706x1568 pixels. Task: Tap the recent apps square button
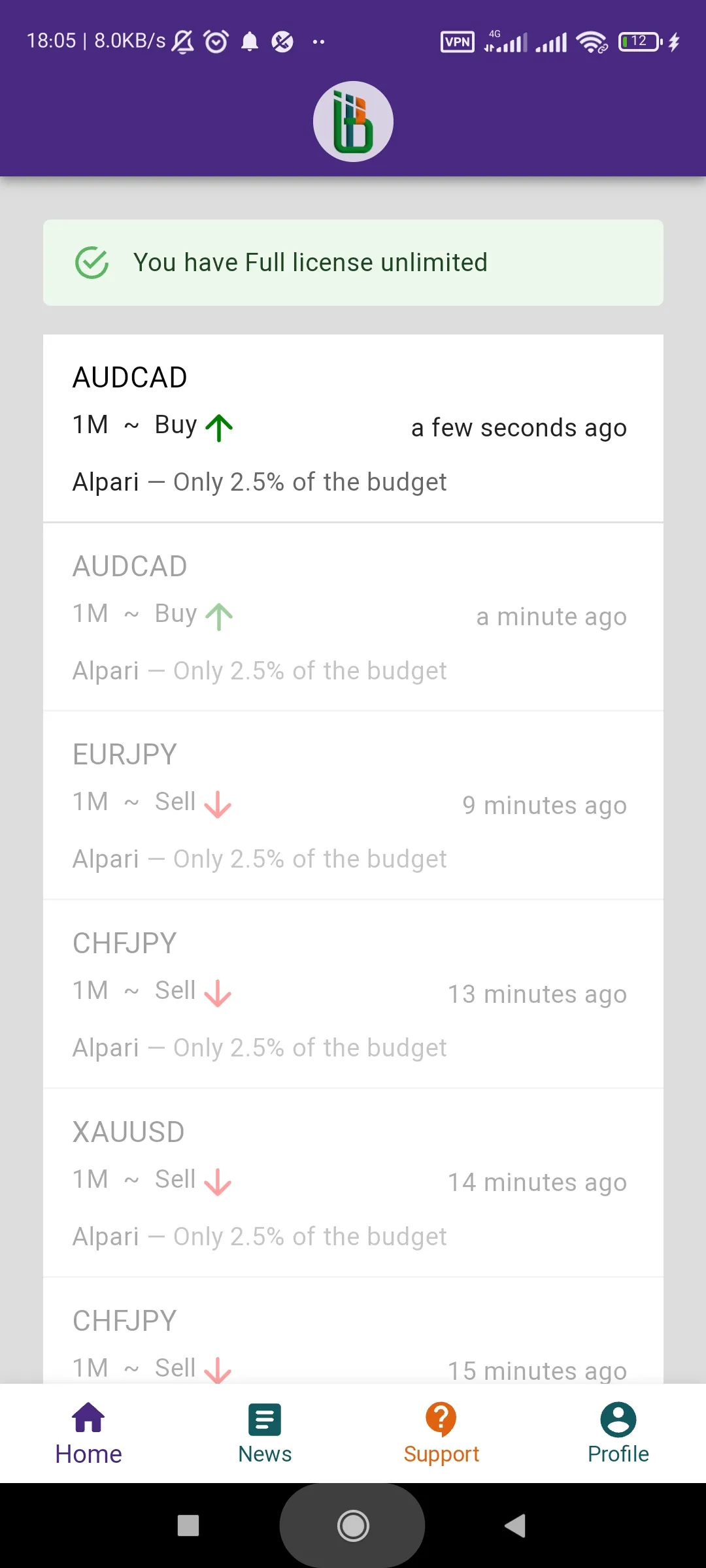point(188,1526)
